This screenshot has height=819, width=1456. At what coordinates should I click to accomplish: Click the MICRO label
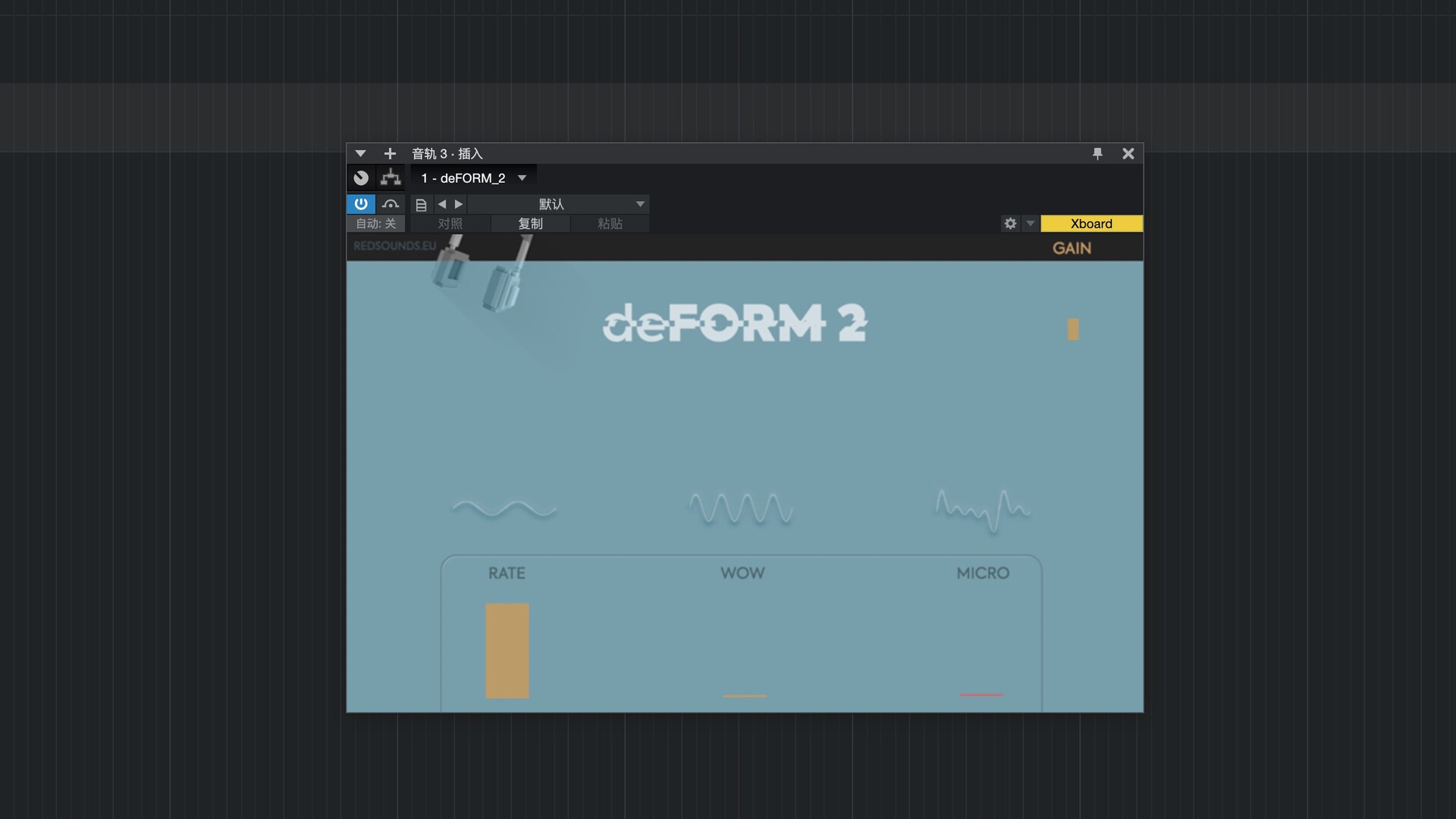pos(983,573)
